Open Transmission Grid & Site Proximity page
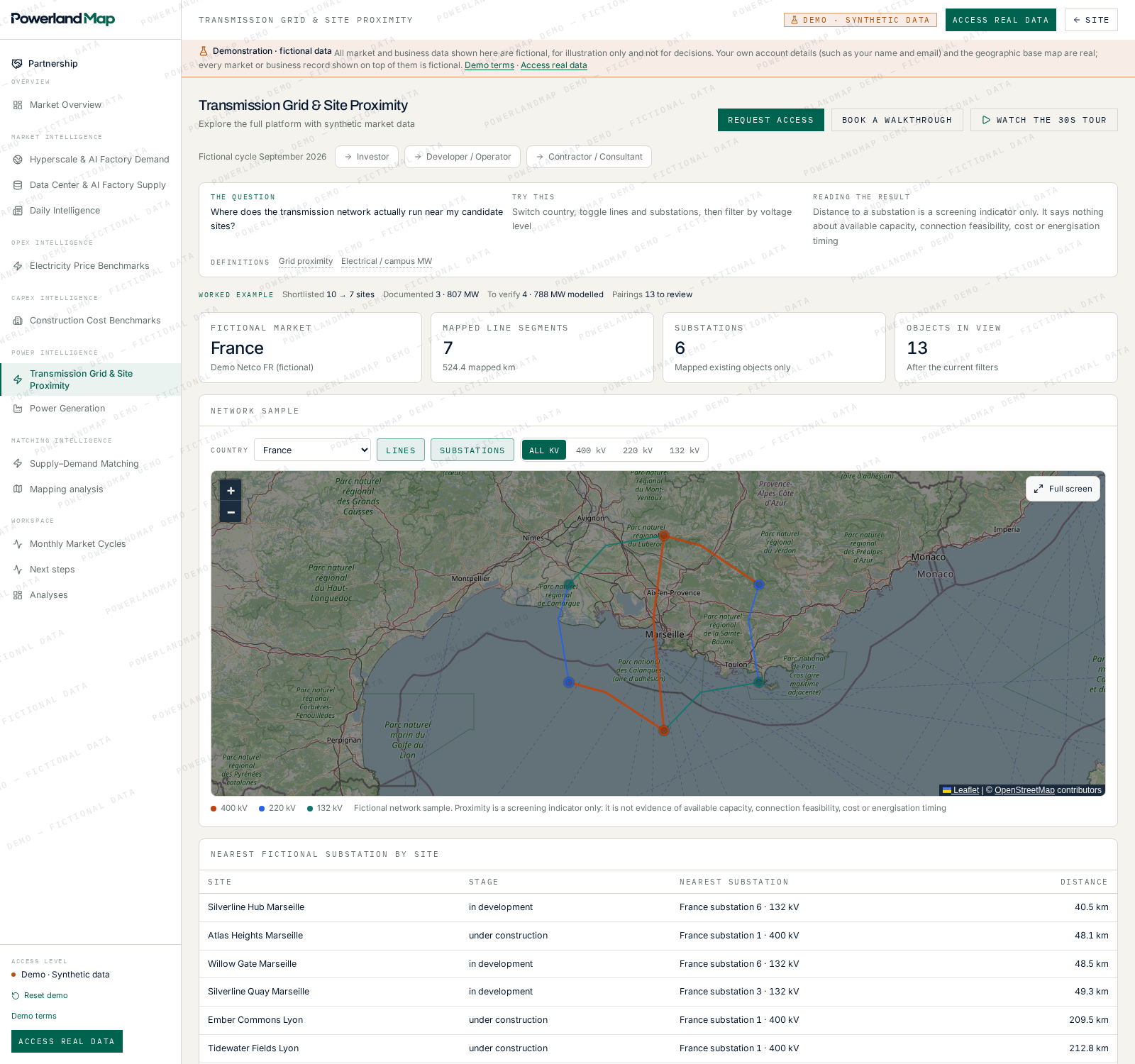Viewport: 1135px width, 1064px height. pos(91,379)
